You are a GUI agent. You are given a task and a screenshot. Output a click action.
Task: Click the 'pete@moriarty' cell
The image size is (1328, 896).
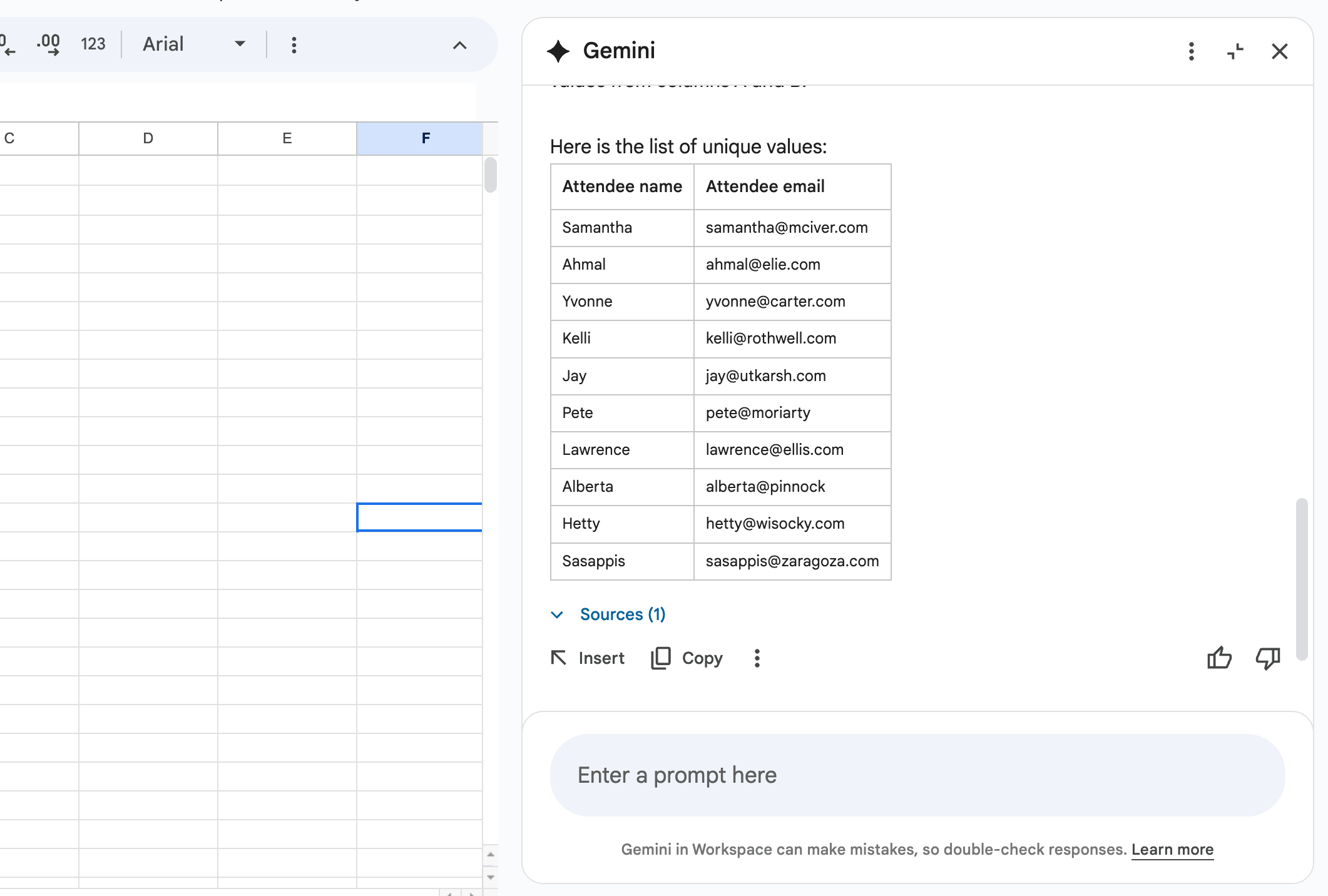coord(792,413)
